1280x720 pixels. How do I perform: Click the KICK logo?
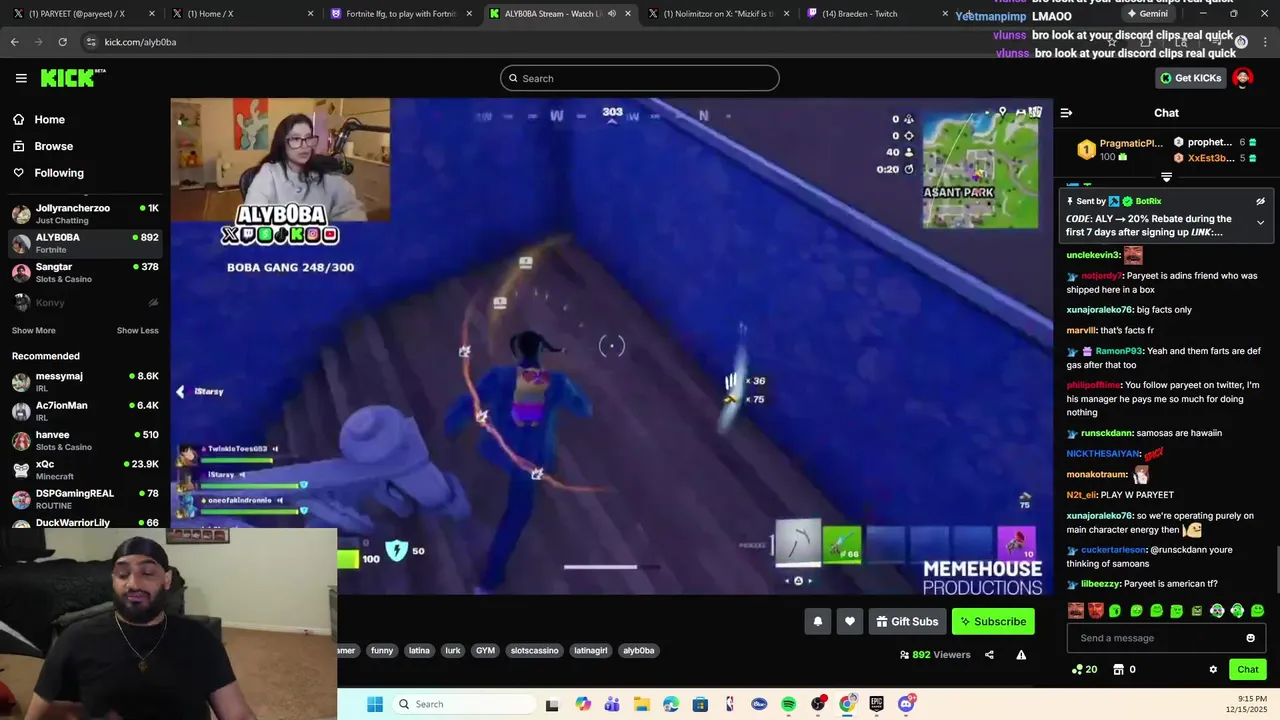(x=73, y=78)
